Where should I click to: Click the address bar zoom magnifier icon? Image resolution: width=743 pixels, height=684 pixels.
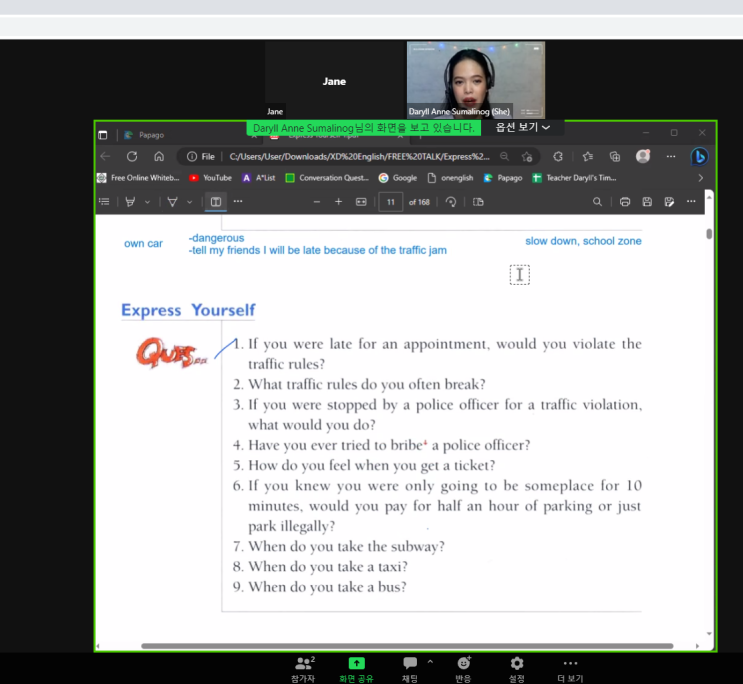[505, 156]
